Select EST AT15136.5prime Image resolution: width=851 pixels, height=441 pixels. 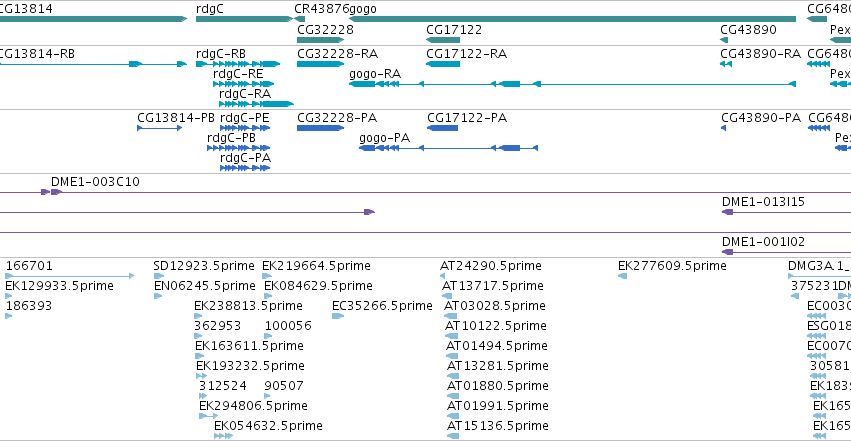click(498, 426)
